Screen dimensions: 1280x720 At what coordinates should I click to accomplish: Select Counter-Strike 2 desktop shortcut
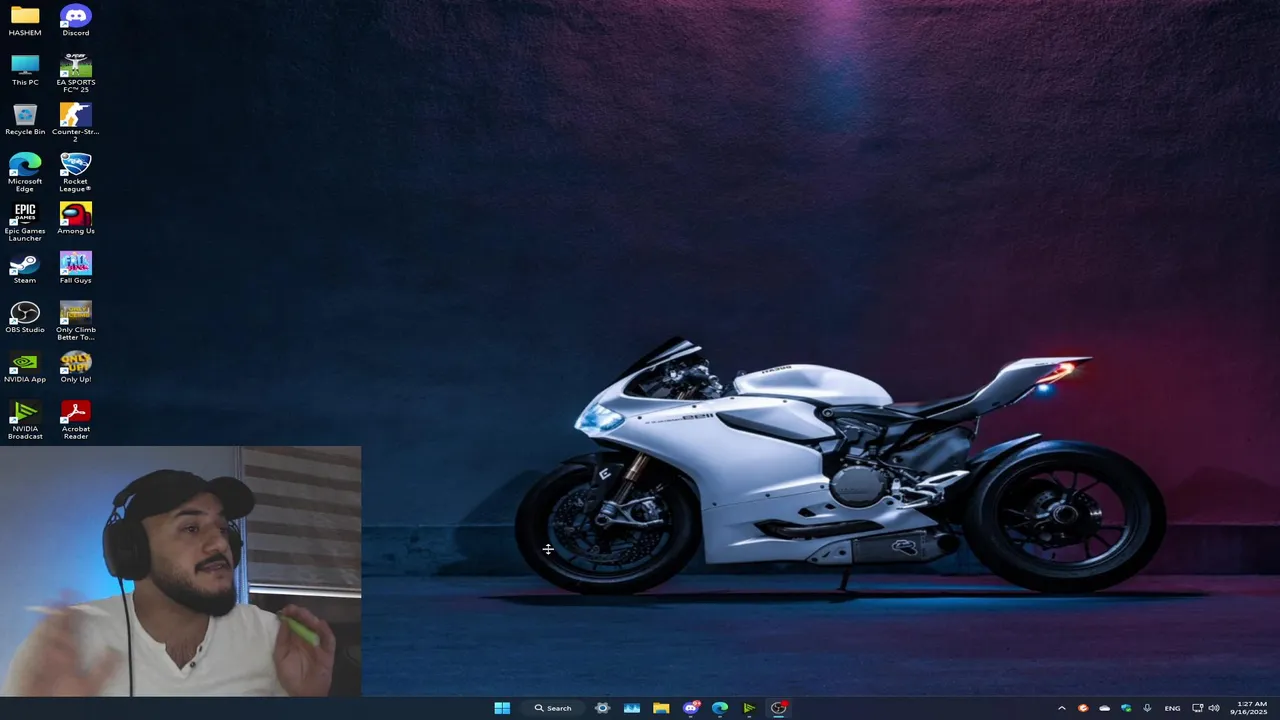[75, 122]
